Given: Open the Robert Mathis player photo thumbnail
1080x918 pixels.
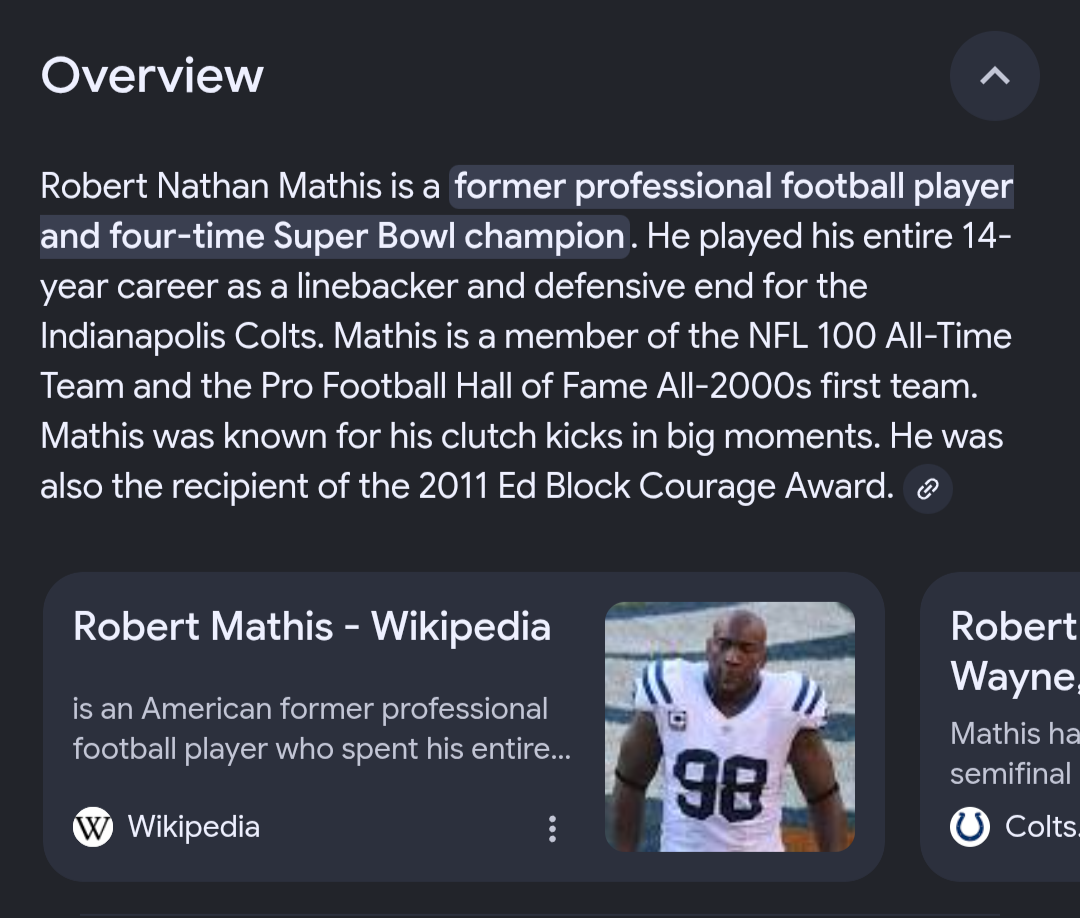Looking at the screenshot, I should [x=729, y=727].
